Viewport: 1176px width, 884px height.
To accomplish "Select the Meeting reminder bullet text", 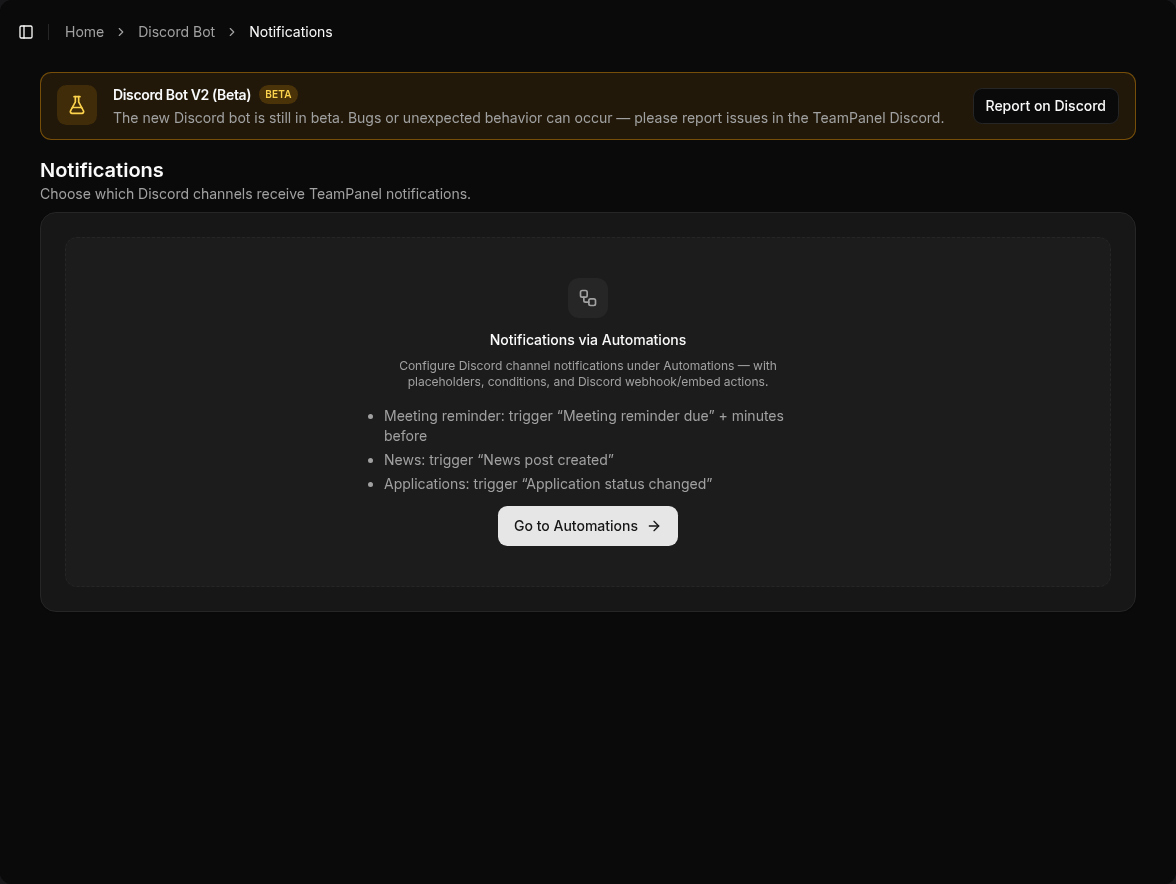I will pyautogui.click(x=584, y=426).
